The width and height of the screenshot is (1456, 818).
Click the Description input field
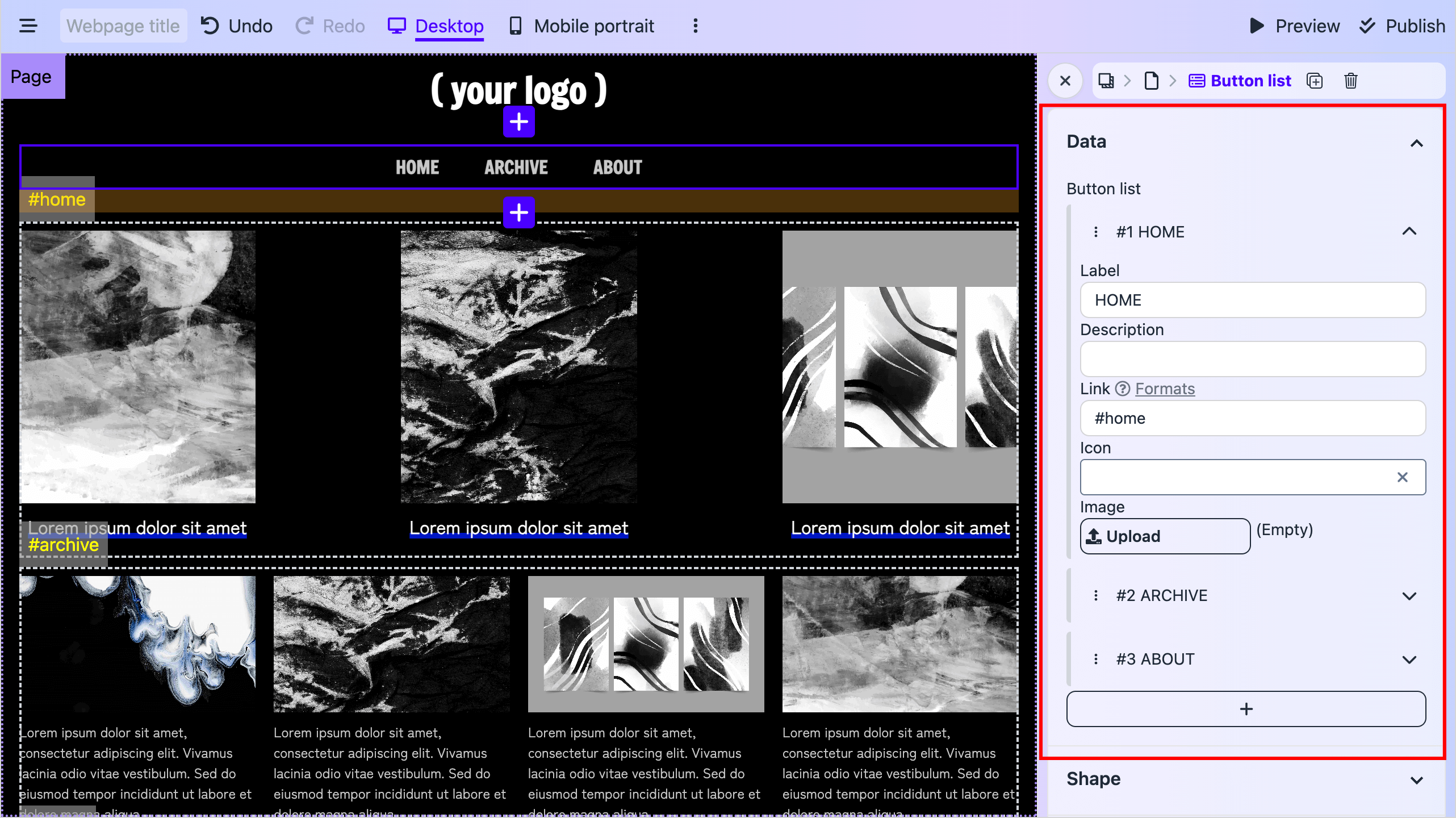click(x=1252, y=359)
